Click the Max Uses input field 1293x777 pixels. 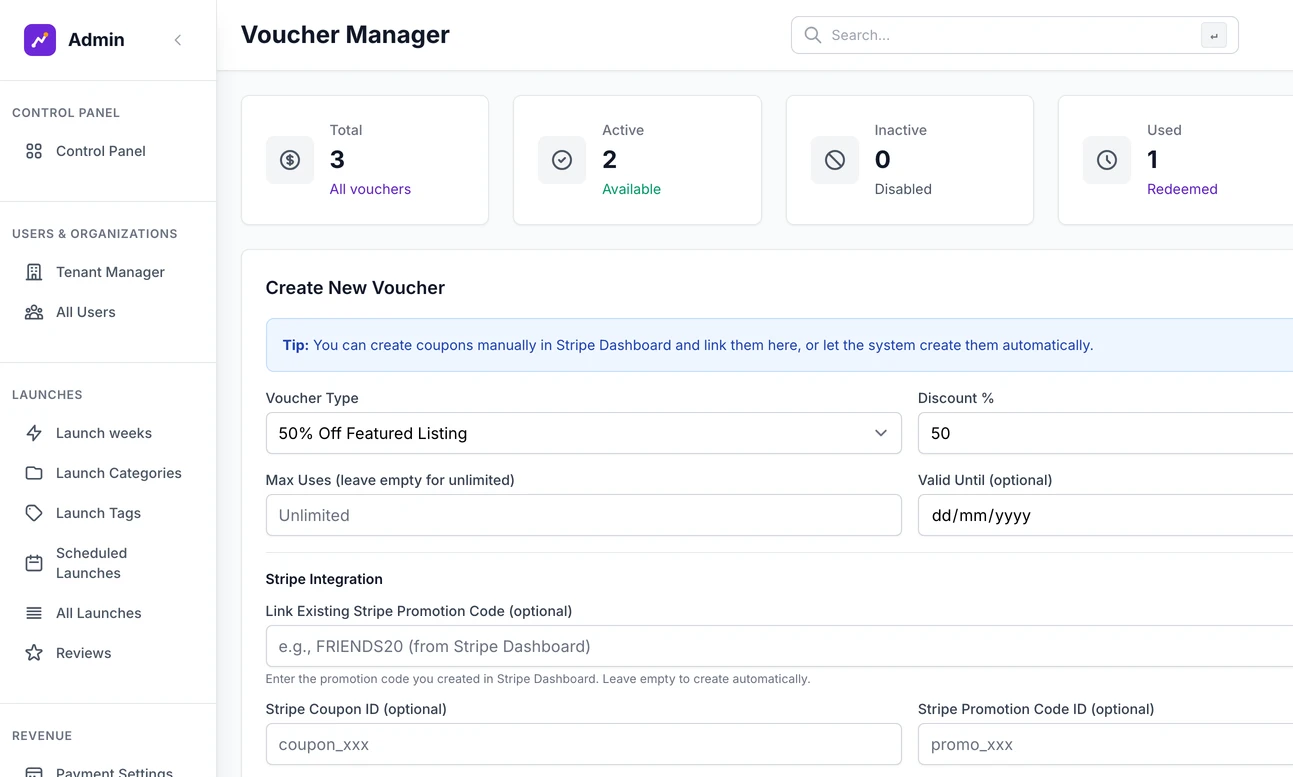(584, 515)
